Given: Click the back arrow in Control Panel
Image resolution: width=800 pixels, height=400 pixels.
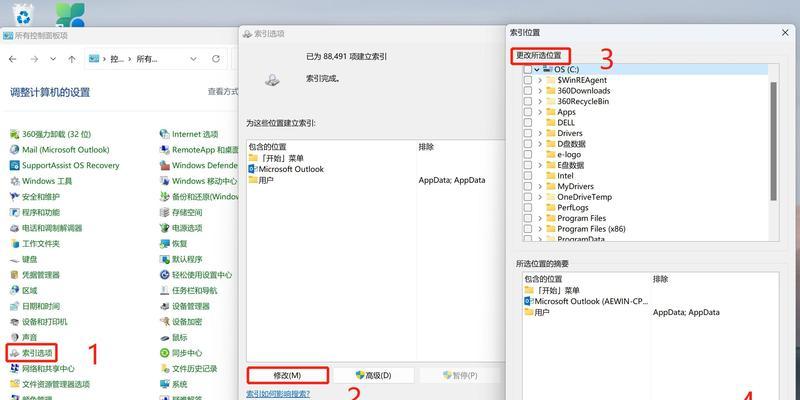Looking at the screenshot, I should (x=13, y=59).
